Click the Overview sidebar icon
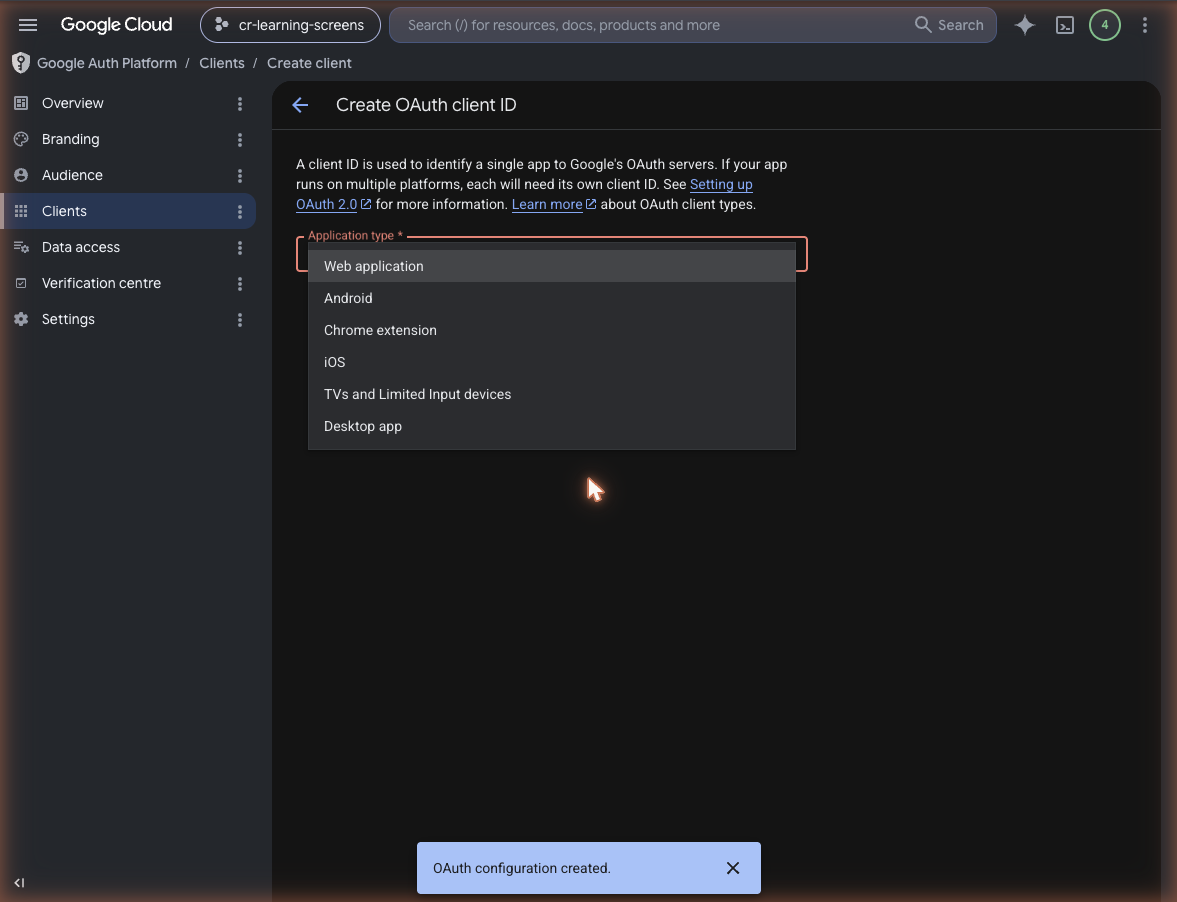This screenshot has height=902, width=1177. click(21, 103)
